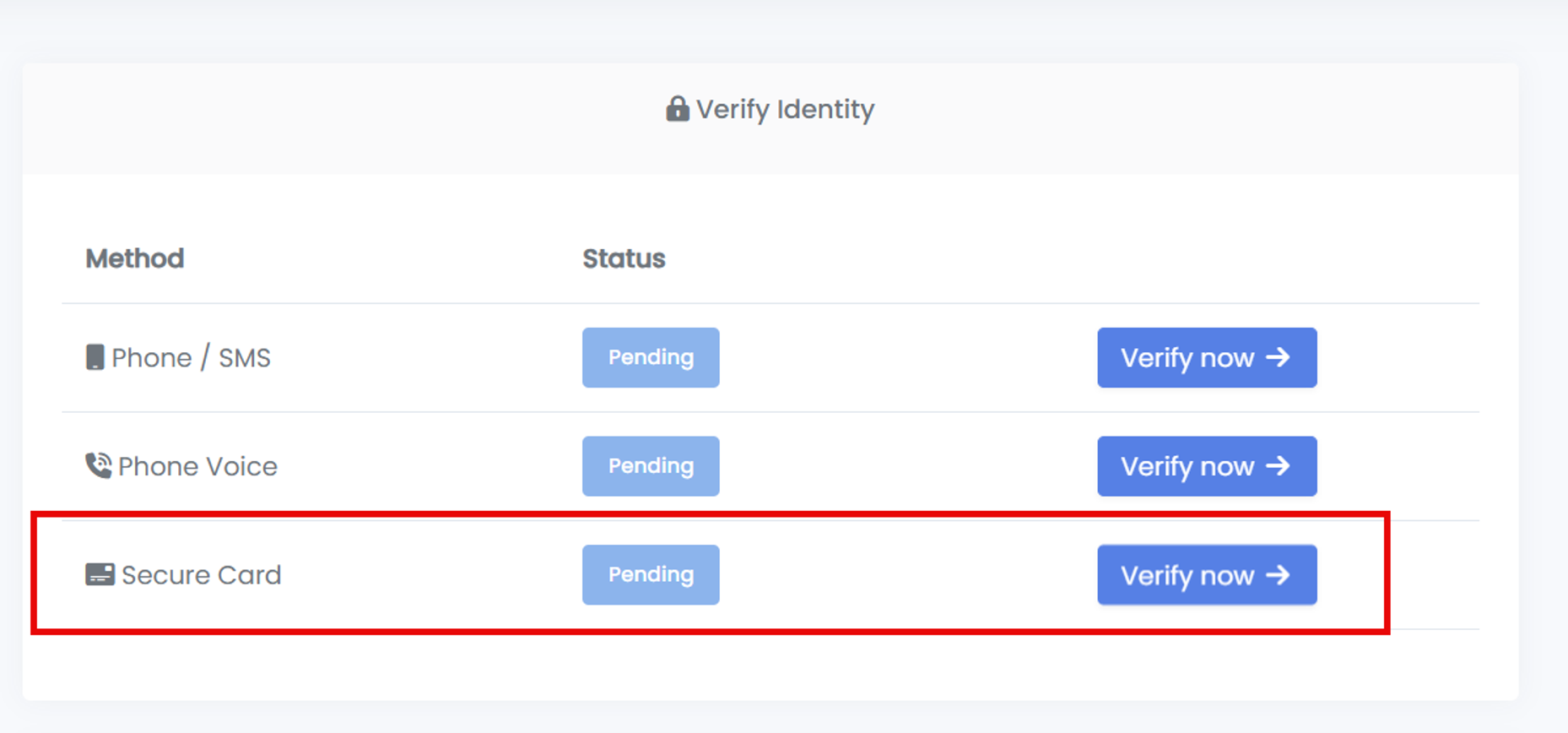Click the mobile phone icon for Phone / SMS
The width and height of the screenshot is (1568, 733).
click(95, 357)
